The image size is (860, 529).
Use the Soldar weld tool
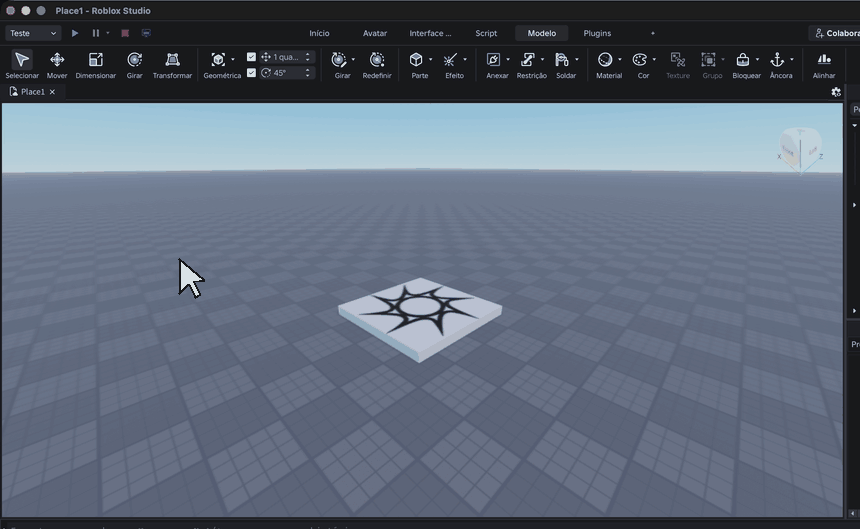(562, 59)
